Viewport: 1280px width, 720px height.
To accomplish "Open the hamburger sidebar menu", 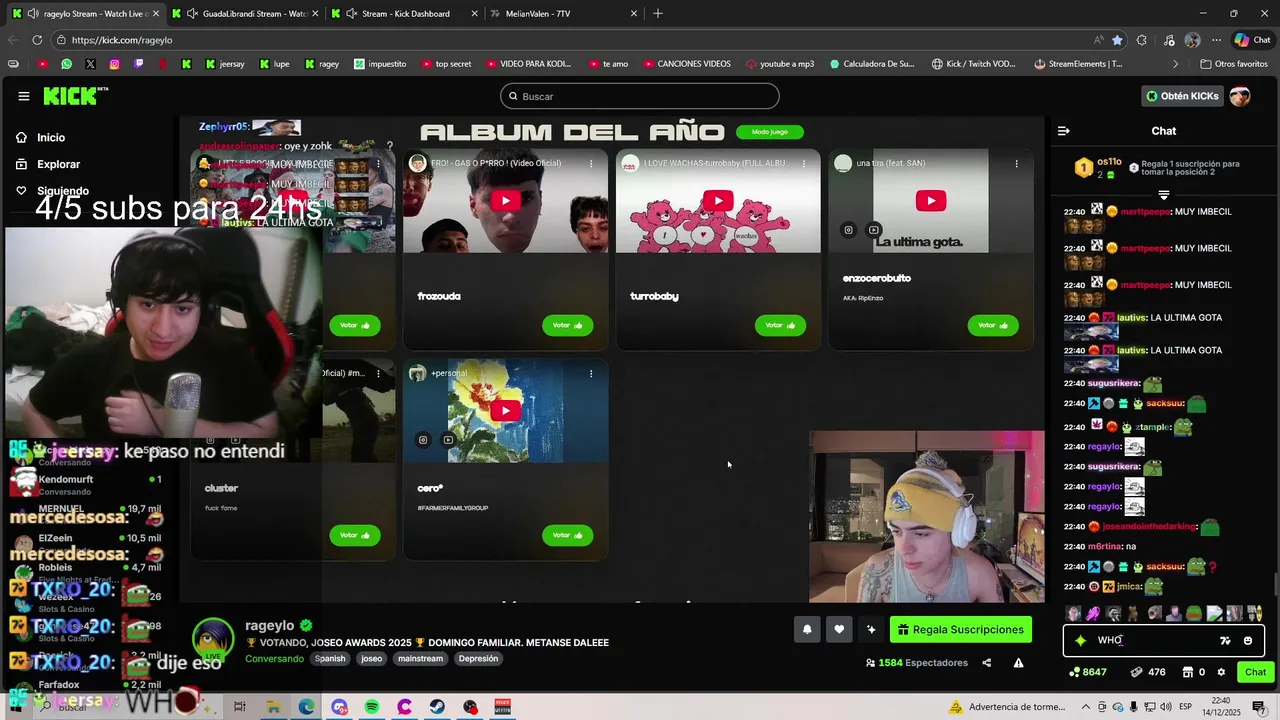I will [24, 96].
